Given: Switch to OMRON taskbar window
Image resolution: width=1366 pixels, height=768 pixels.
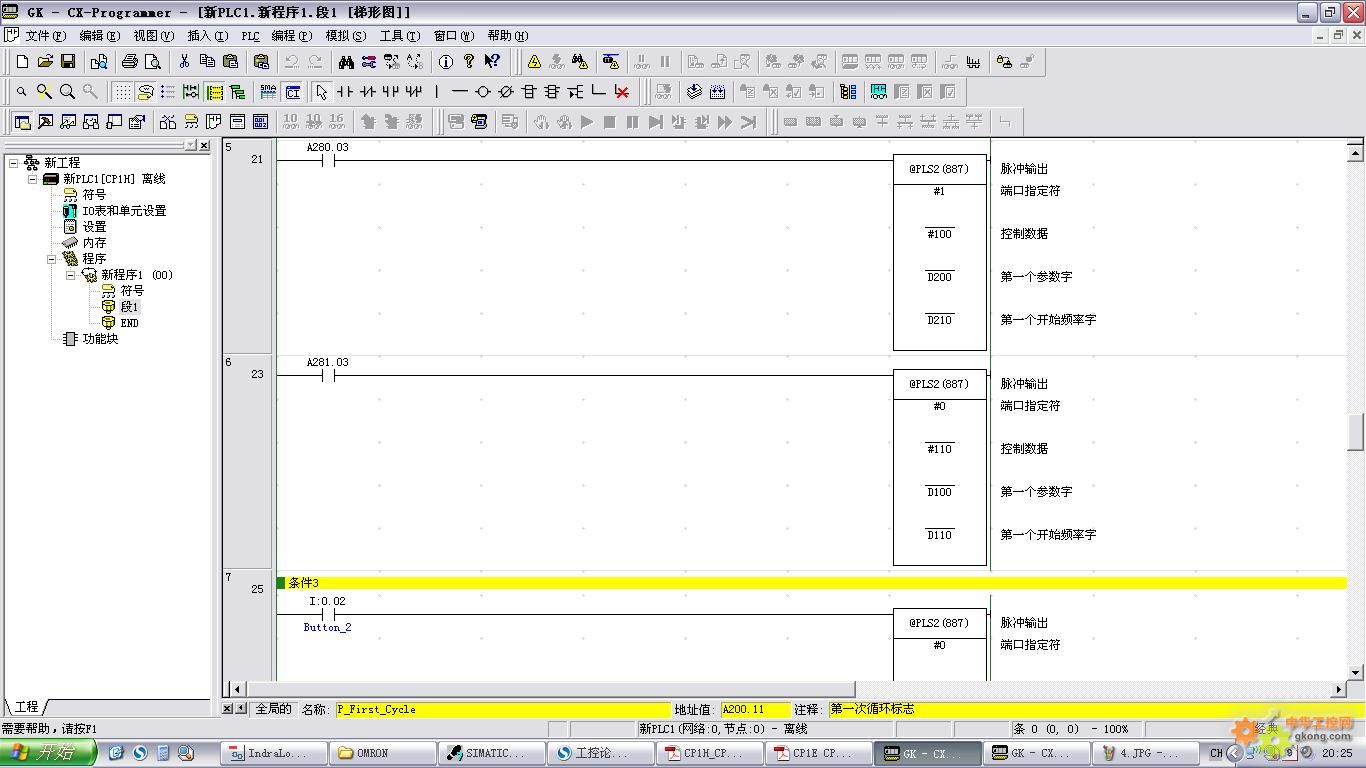Looking at the screenshot, I should click(384, 753).
